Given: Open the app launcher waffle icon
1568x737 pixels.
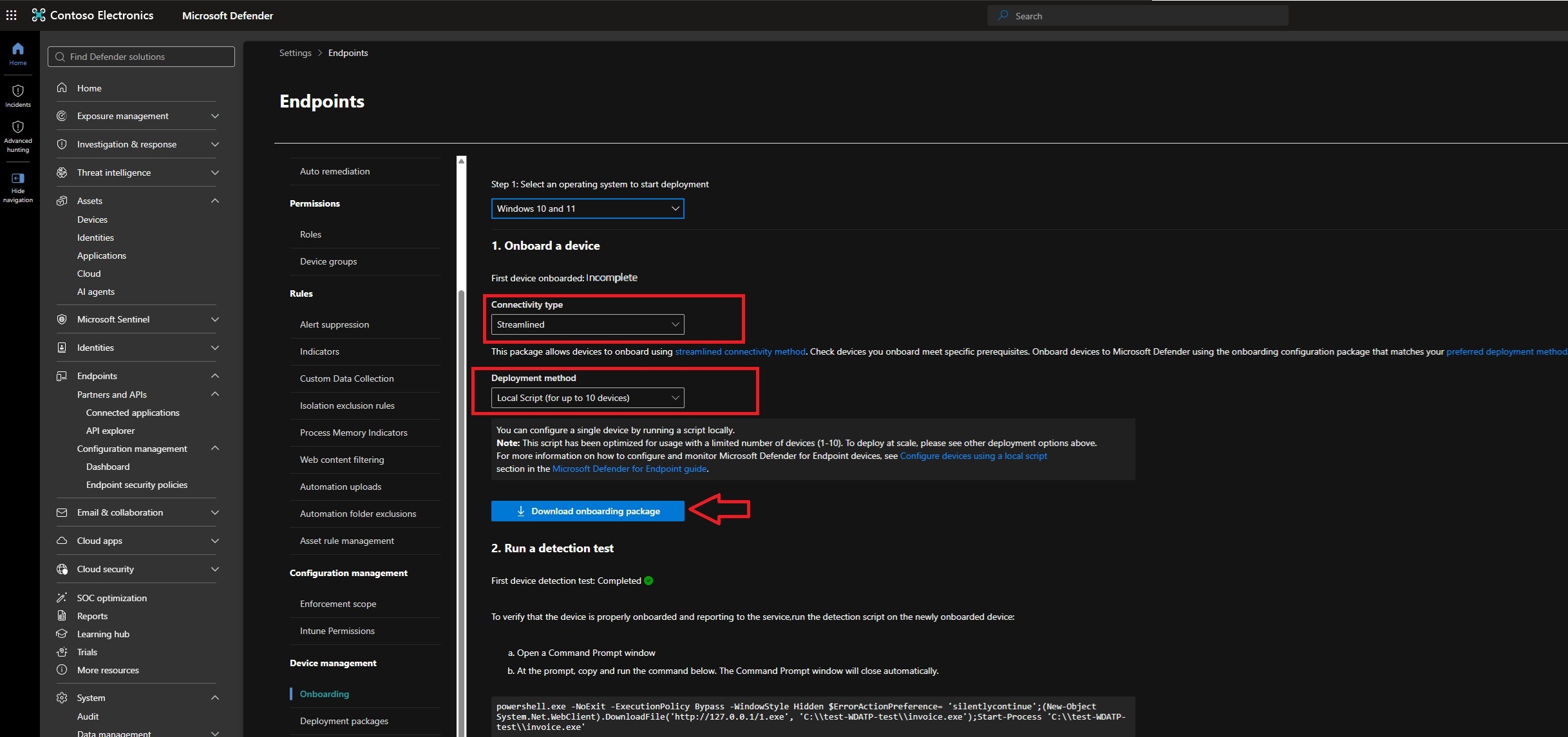Looking at the screenshot, I should (11, 15).
